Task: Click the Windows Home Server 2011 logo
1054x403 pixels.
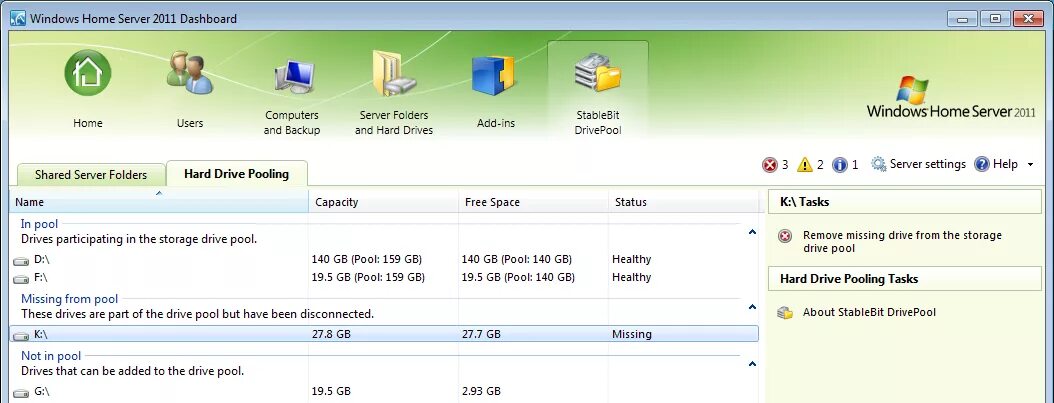Action: (951, 97)
